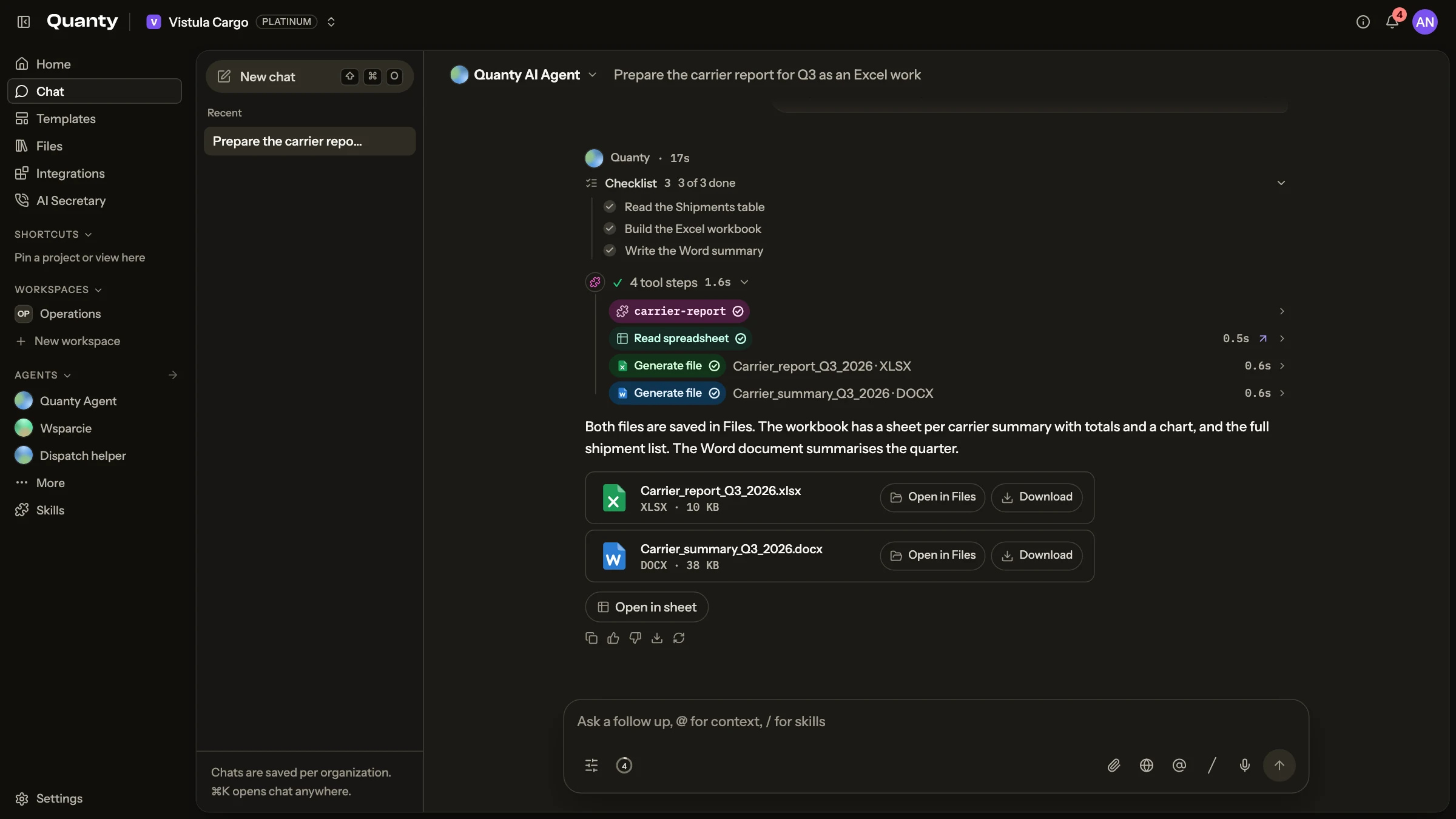Open the info help icon
The image size is (1456, 819).
tap(1363, 22)
